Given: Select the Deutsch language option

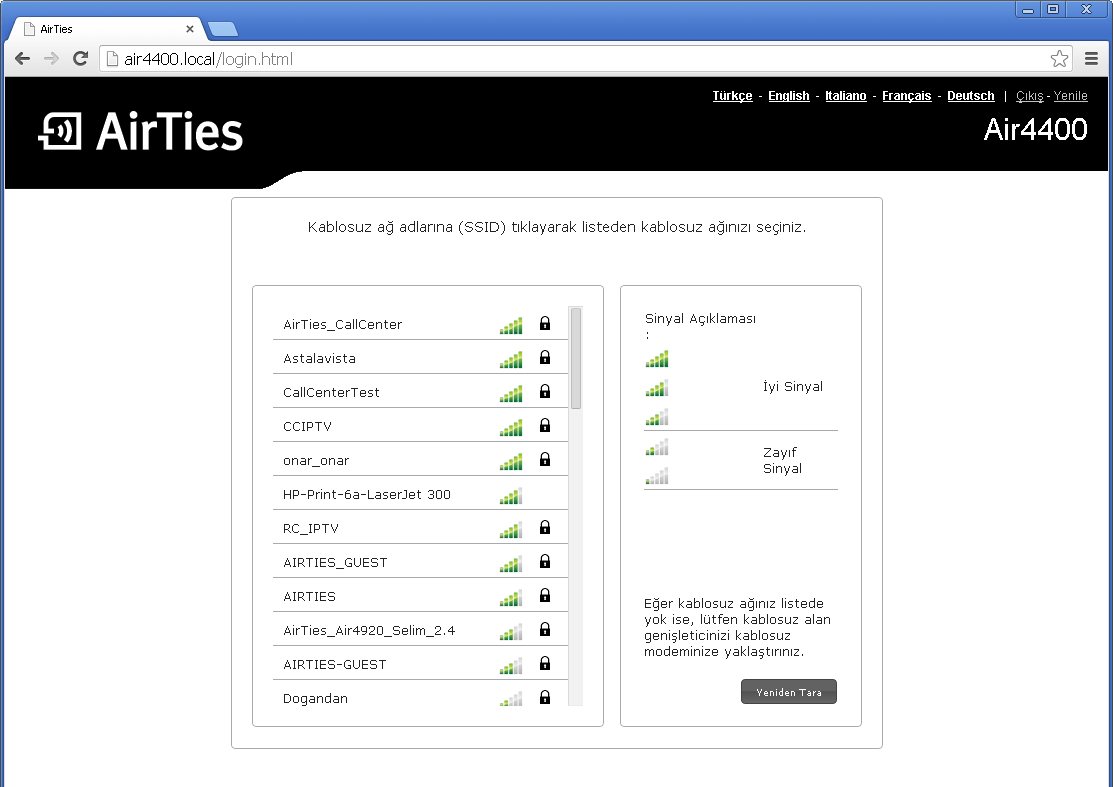Looking at the screenshot, I should coord(970,95).
